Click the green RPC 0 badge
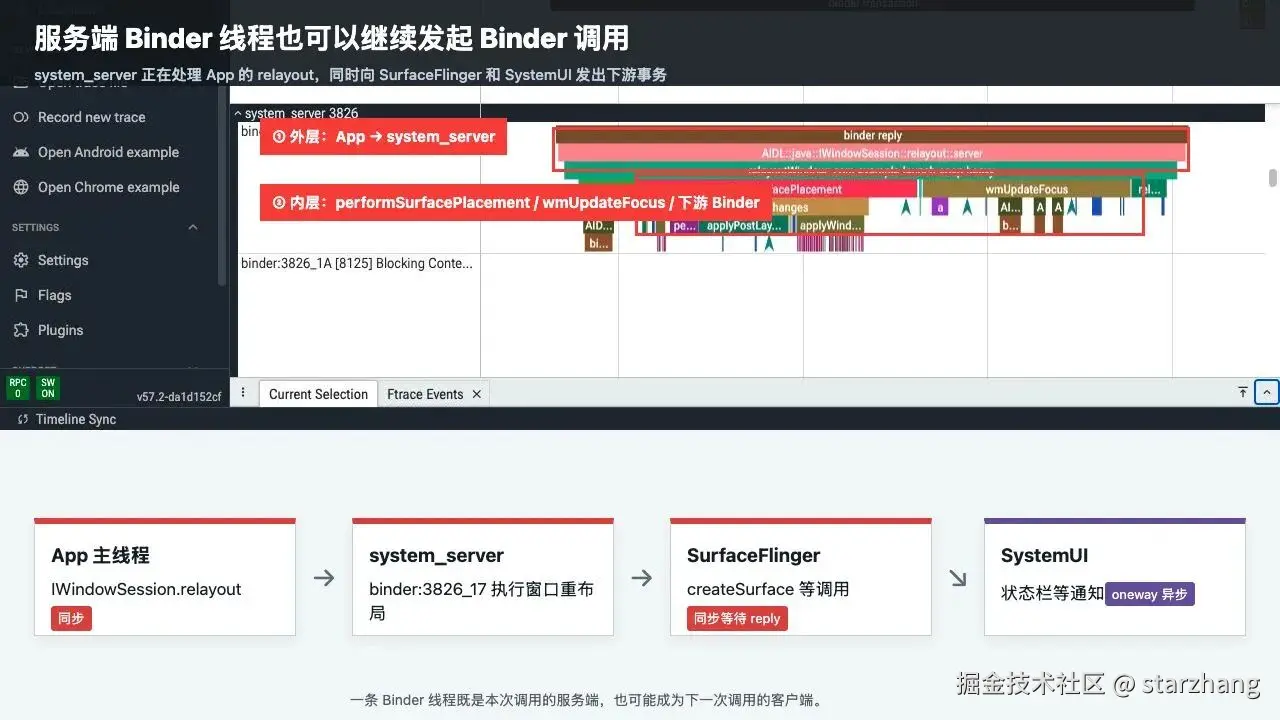Viewport: 1280px width, 720px height. pyautogui.click(x=17, y=388)
